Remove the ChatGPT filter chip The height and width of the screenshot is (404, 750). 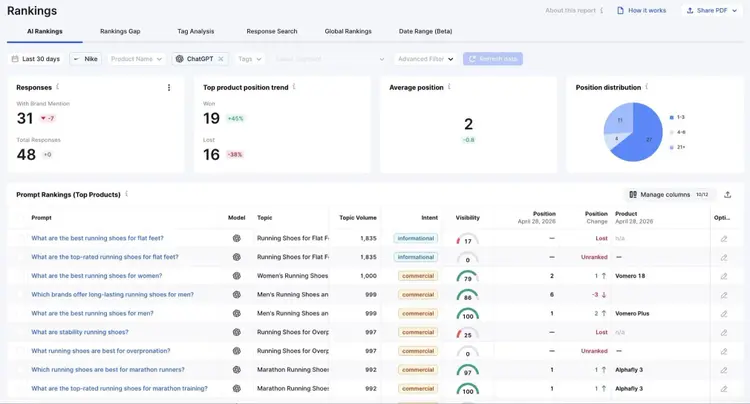pyautogui.click(x=221, y=59)
